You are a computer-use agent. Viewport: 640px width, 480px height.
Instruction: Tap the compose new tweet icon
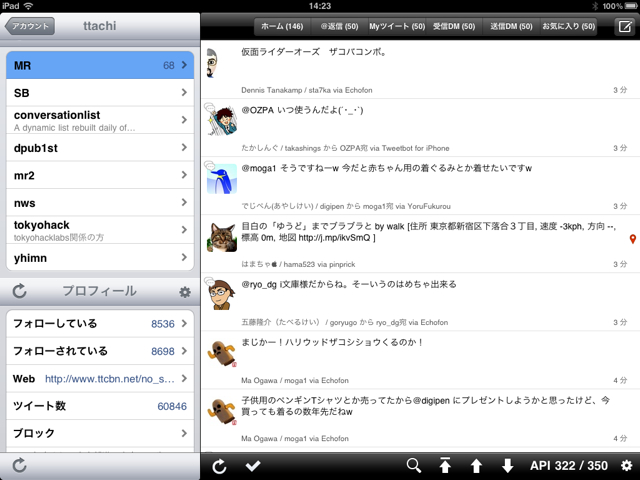[624, 26]
